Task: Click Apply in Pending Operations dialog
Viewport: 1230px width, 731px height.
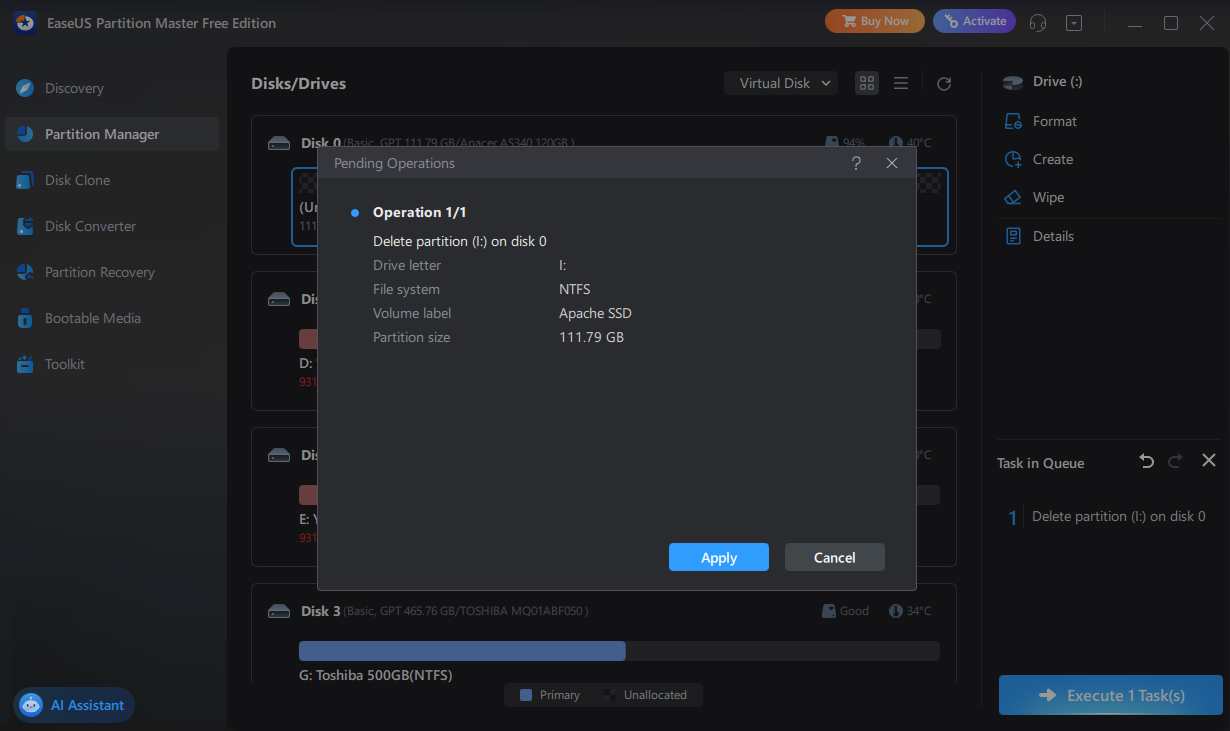Action: pyautogui.click(x=718, y=557)
